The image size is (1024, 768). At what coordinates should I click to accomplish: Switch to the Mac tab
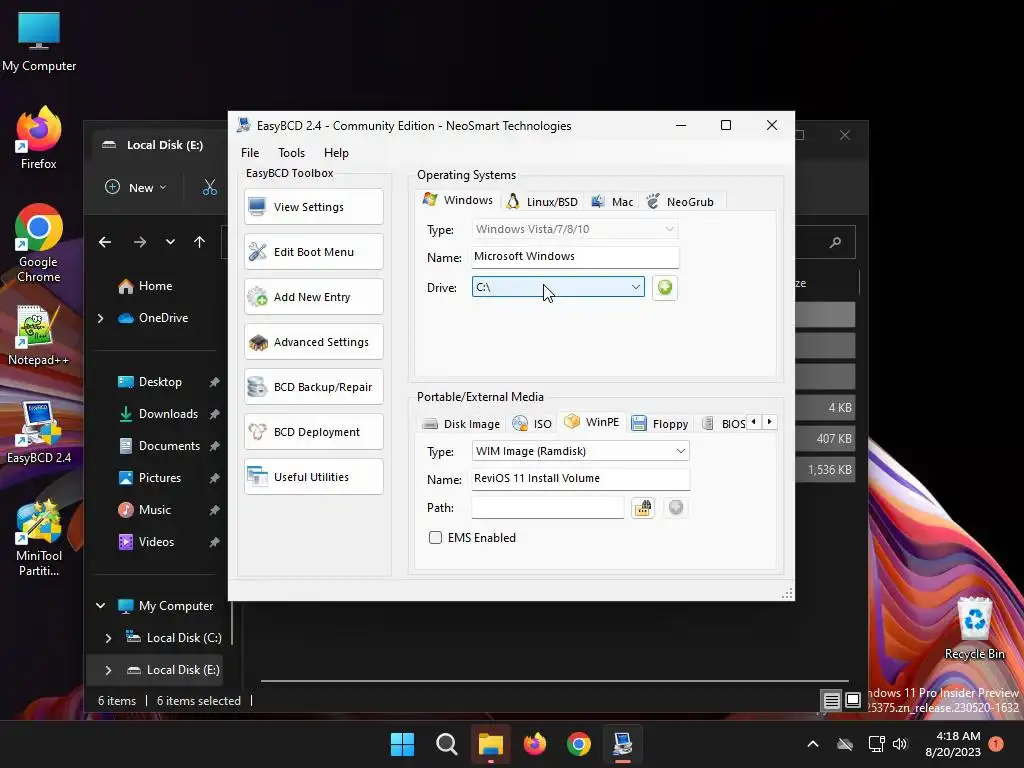coord(612,202)
